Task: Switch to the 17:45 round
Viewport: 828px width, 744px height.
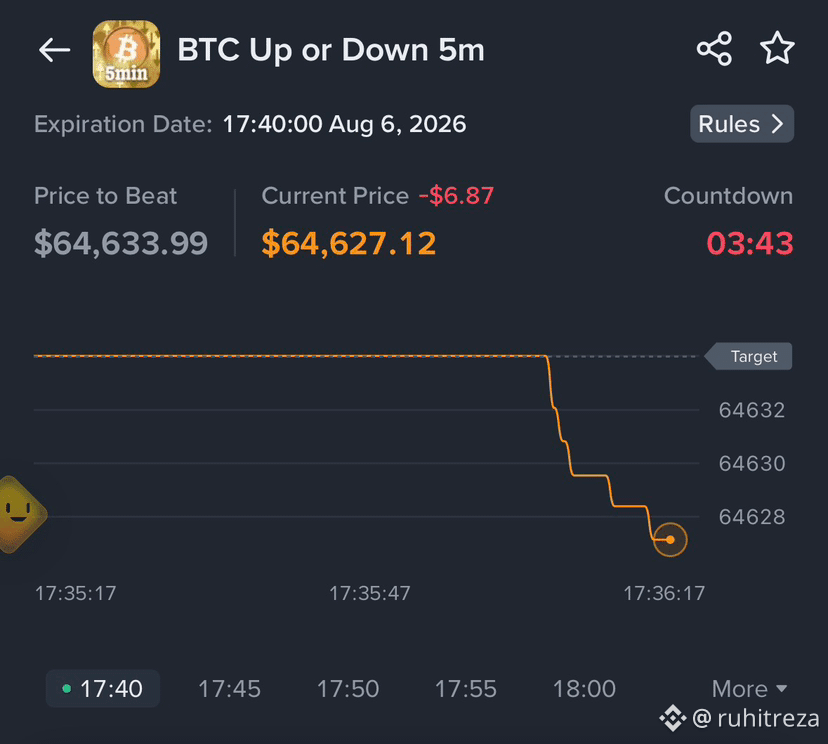Action: tap(229, 689)
